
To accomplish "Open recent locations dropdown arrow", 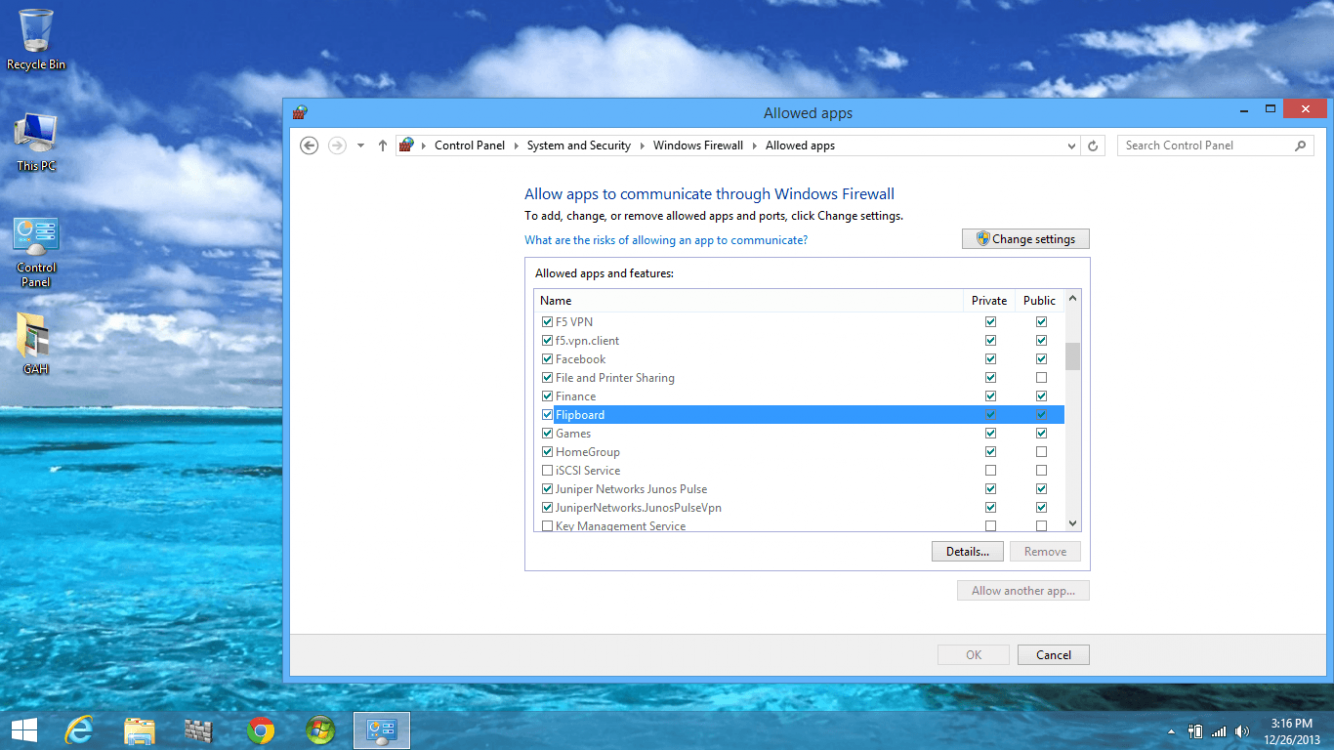I will 360,146.
